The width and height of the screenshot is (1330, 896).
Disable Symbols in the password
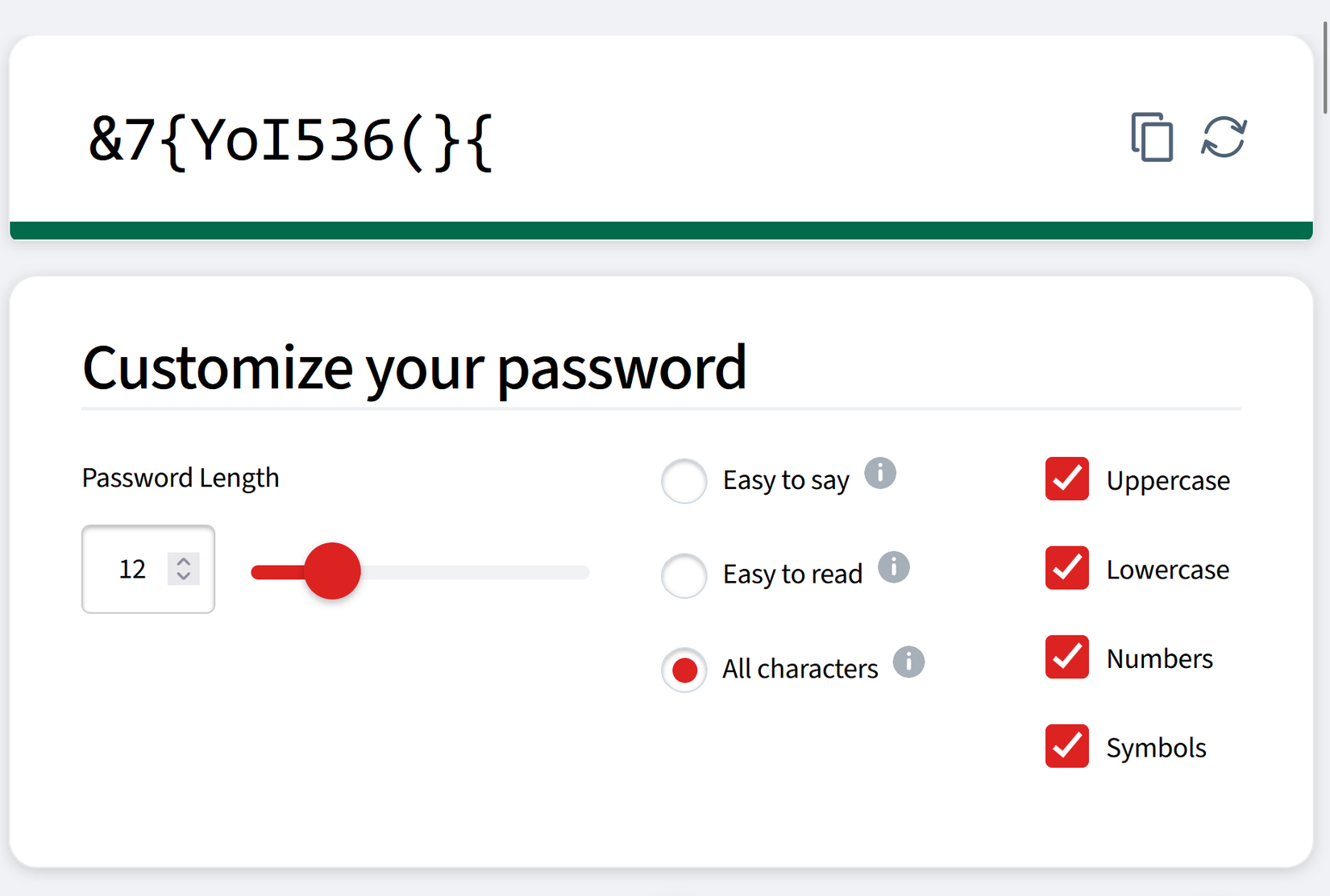(x=1066, y=746)
